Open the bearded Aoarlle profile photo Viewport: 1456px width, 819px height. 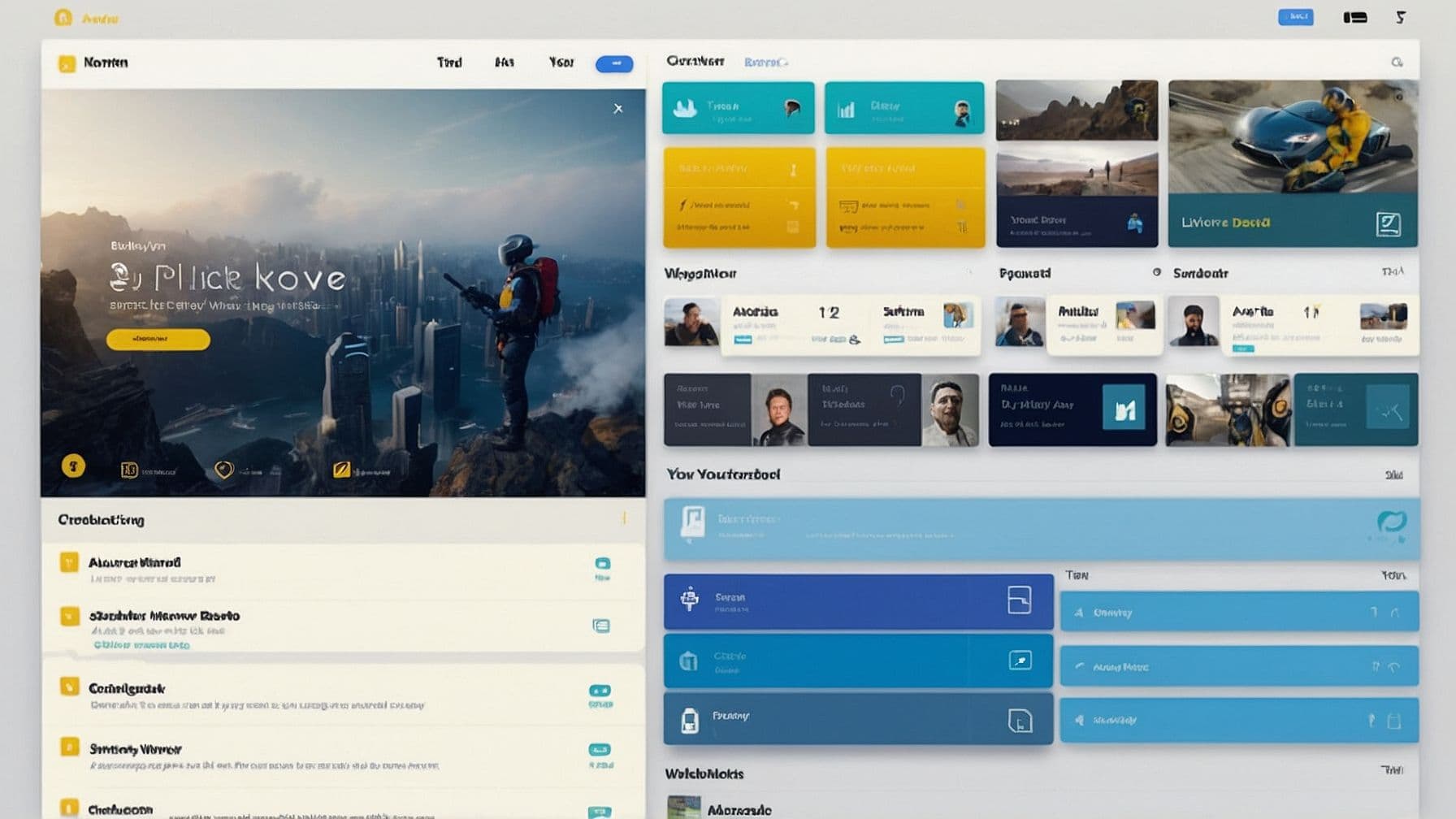pos(1194,322)
